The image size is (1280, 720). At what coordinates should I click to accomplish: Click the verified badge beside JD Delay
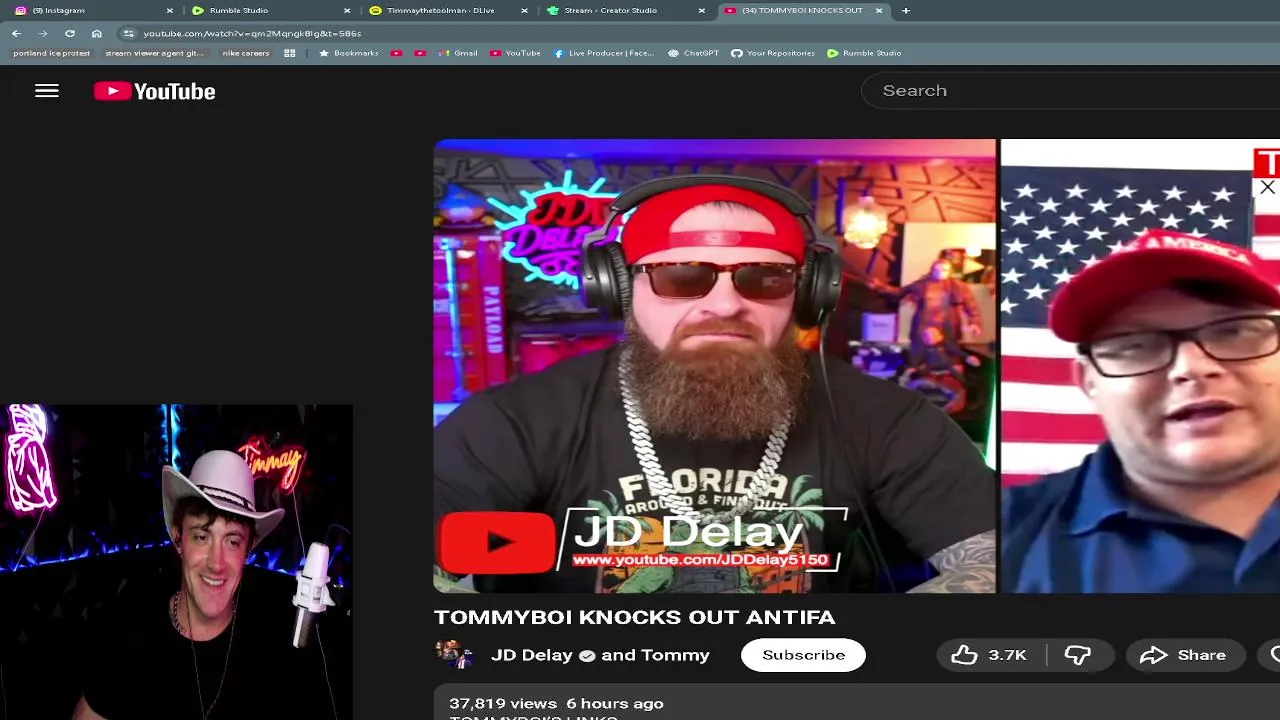587,656
